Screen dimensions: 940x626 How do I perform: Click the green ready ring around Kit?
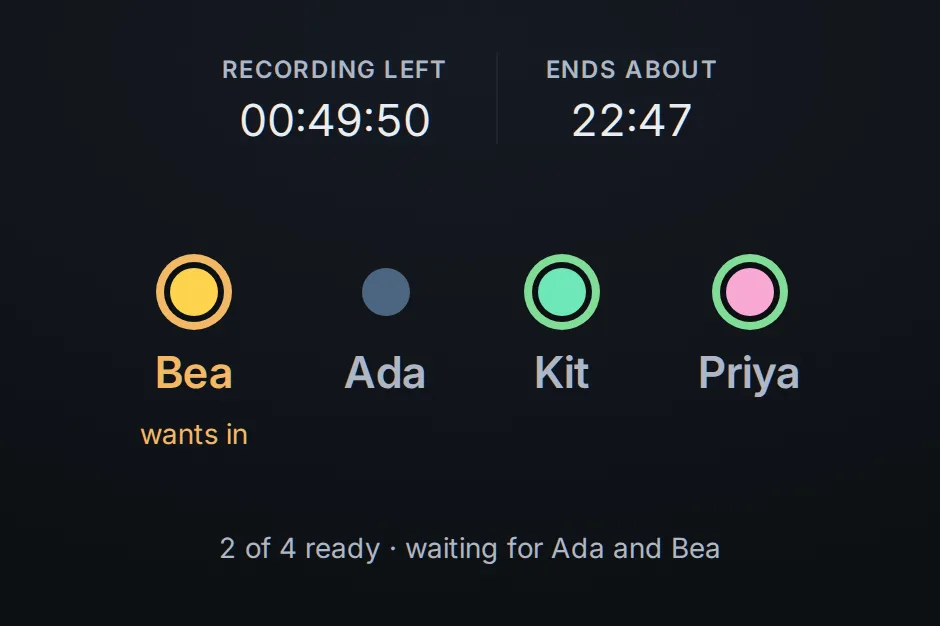562,258
